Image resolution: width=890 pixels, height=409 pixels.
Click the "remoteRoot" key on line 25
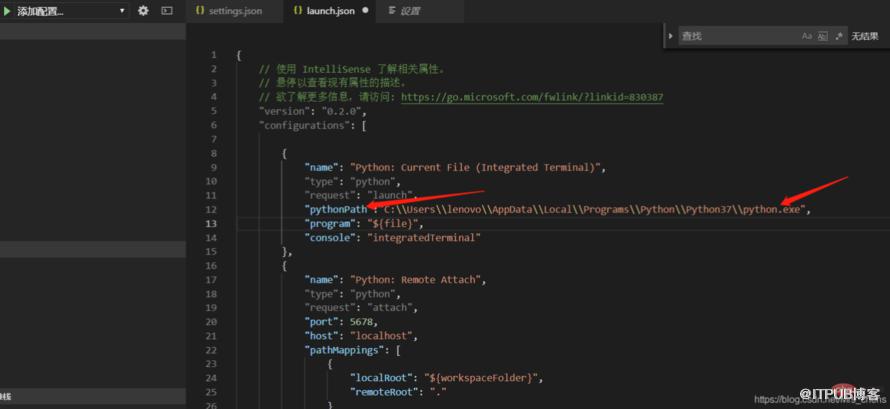[384, 392]
